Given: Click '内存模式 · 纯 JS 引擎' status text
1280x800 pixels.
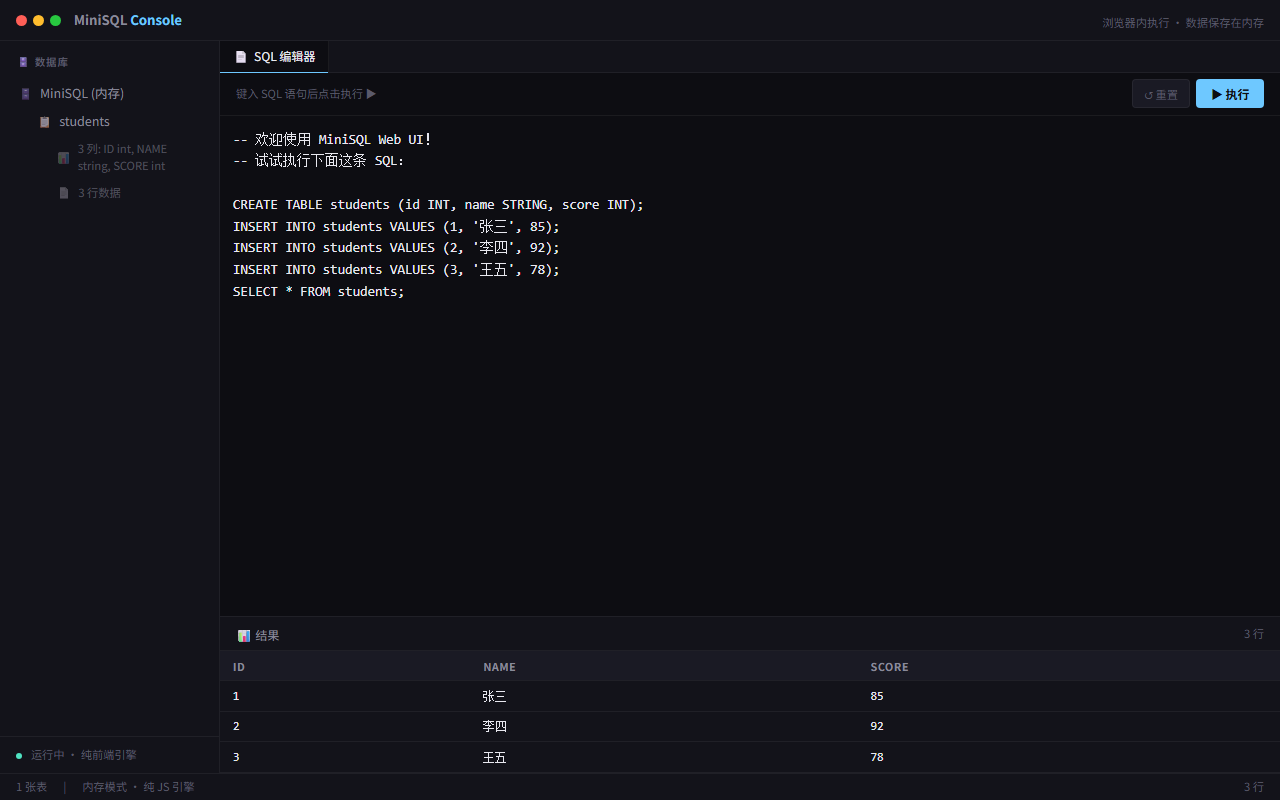Looking at the screenshot, I should (x=138, y=787).
